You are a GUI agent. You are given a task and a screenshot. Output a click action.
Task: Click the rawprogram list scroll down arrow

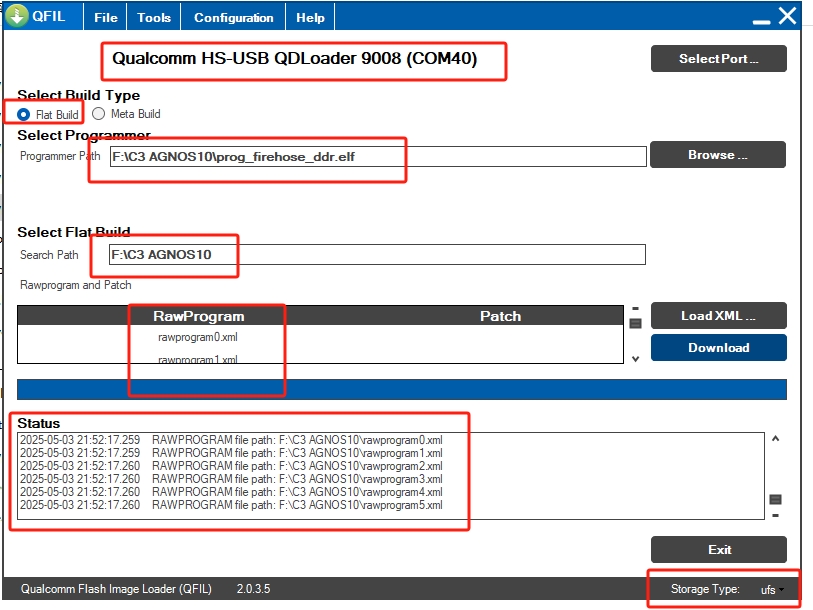pos(636,359)
